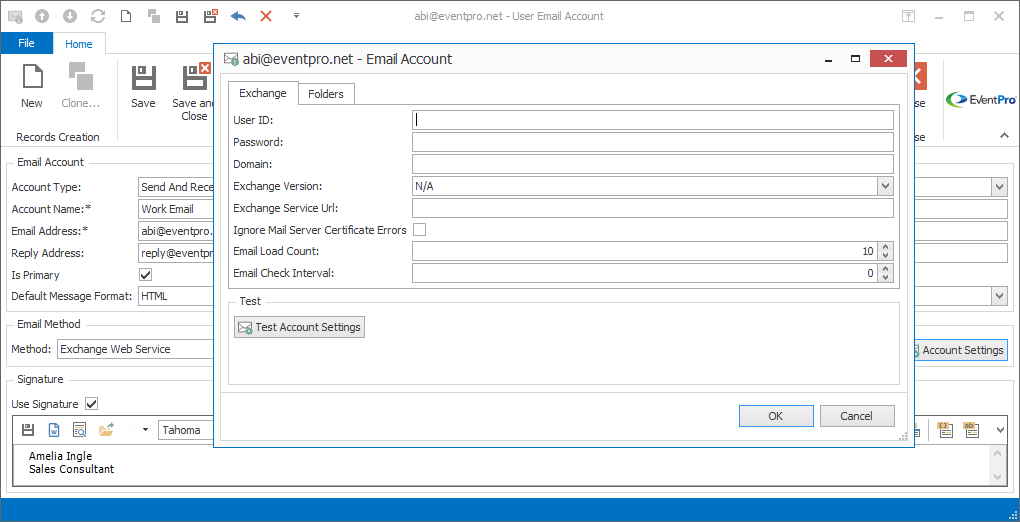
Task: Click the new document icon in the quick access toolbar
Action: [x=127, y=16]
